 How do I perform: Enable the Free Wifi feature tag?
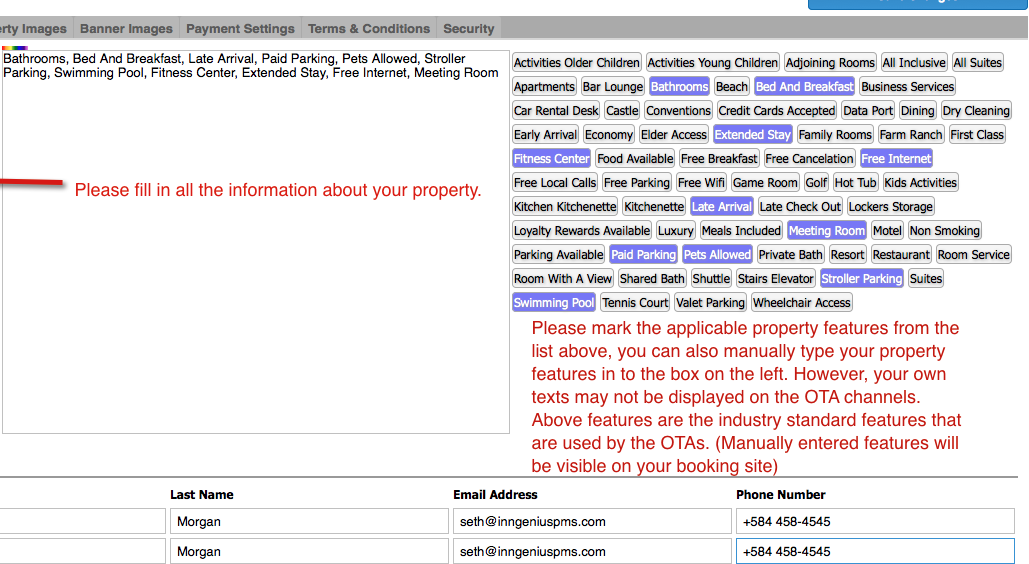click(x=701, y=183)
